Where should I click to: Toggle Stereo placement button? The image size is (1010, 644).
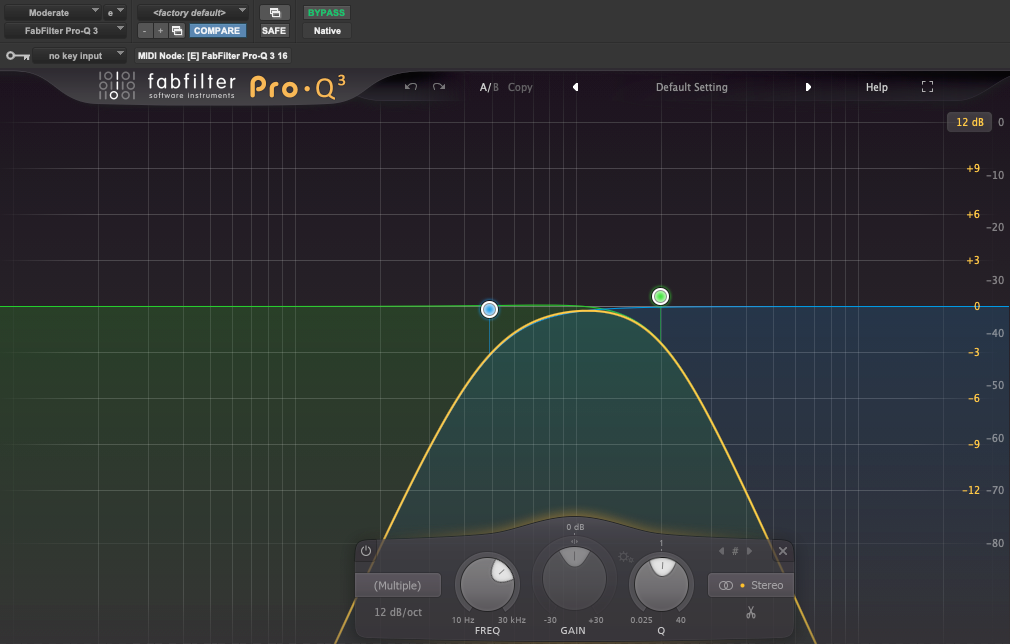coord(751,585)
